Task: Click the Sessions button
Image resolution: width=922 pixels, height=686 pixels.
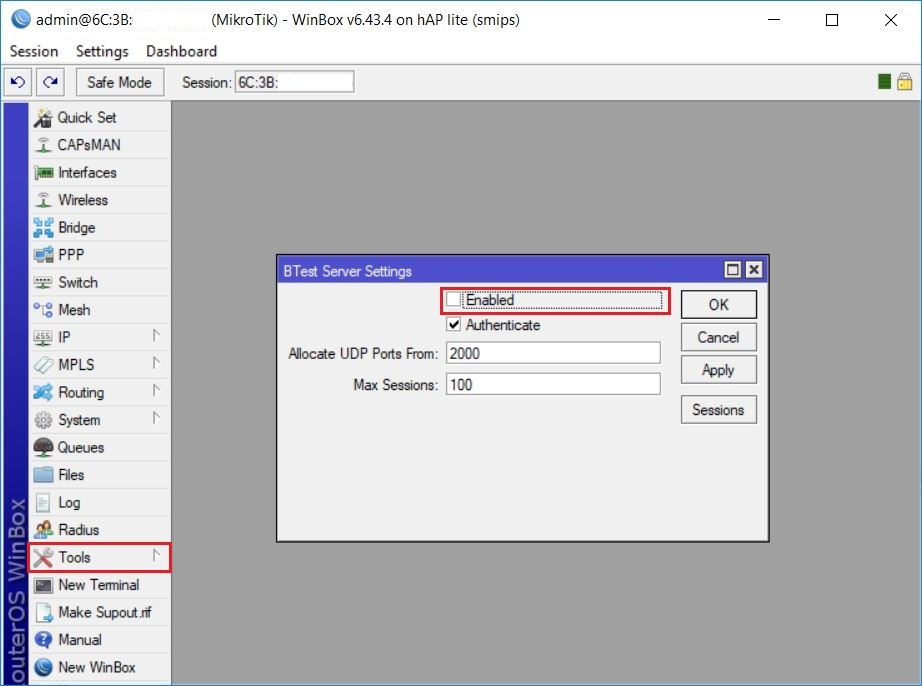Action: [719, 410]
